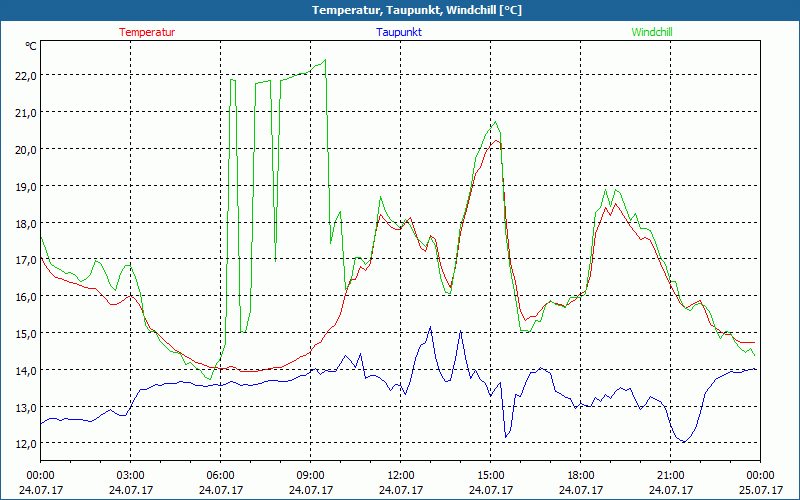The width and height of the screenshot is (800, 500).
Task: Click the highest peak of the green Windchill curve
Action: coord(324,60)
